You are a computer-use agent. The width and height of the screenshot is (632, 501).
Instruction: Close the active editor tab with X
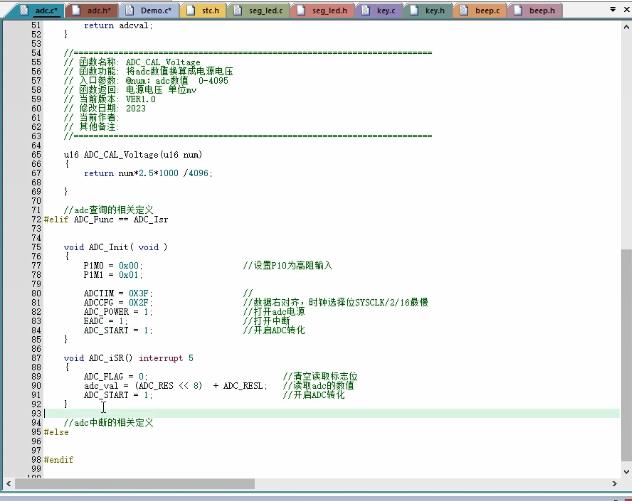coord(627,9)
